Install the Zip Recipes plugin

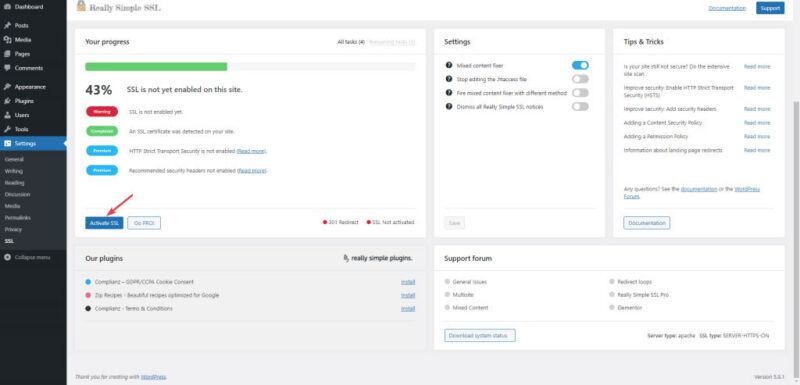pyautogui.click(x=408, y=295)
